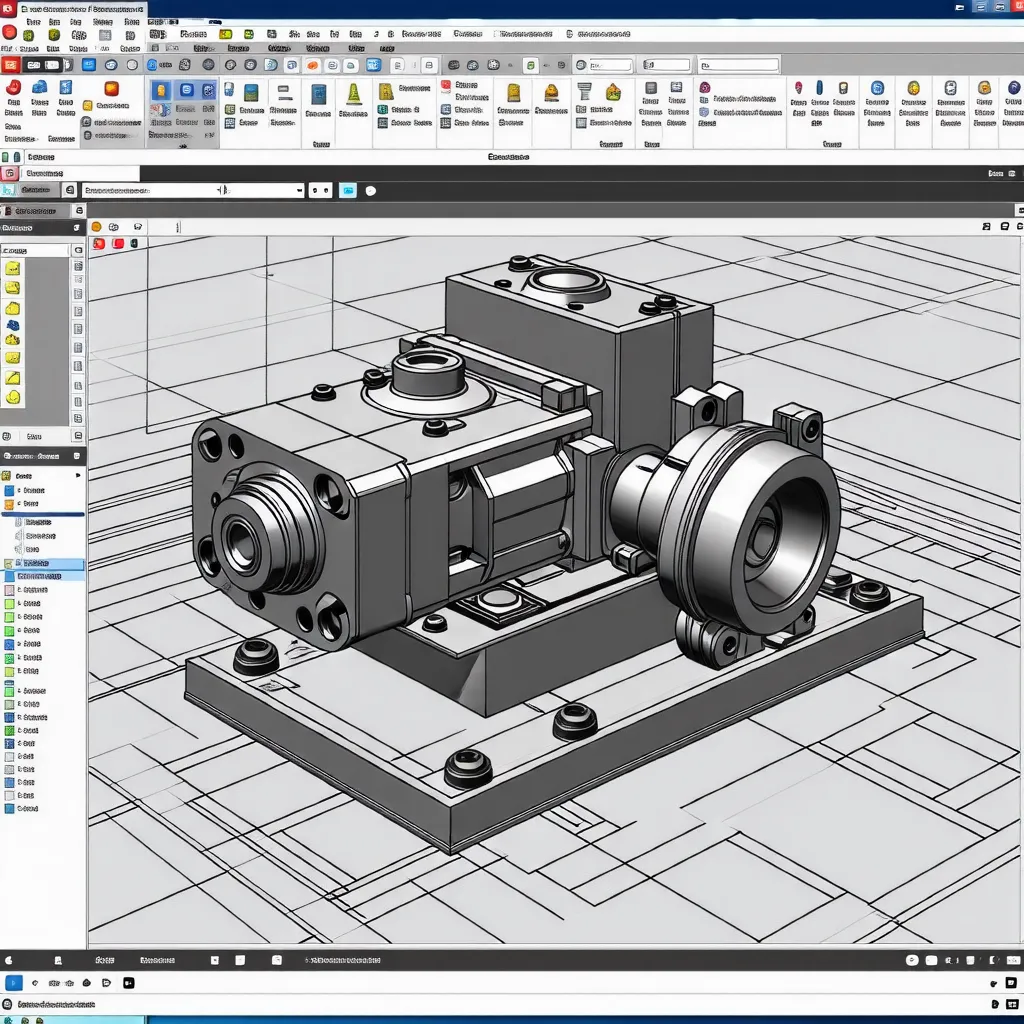Click the blue play button in the bottom toolbar
The height and width of the screenshot is (1024, 1024).
[x=14, y=982]
